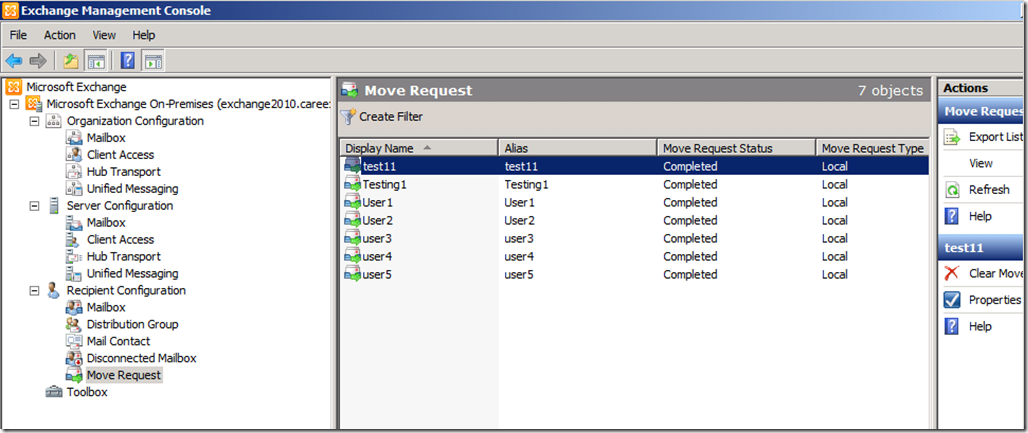The height and width of the screenshot is (433, 1028).
Task: Sort by Move Request Type column header
Action: tap(873, 148)
